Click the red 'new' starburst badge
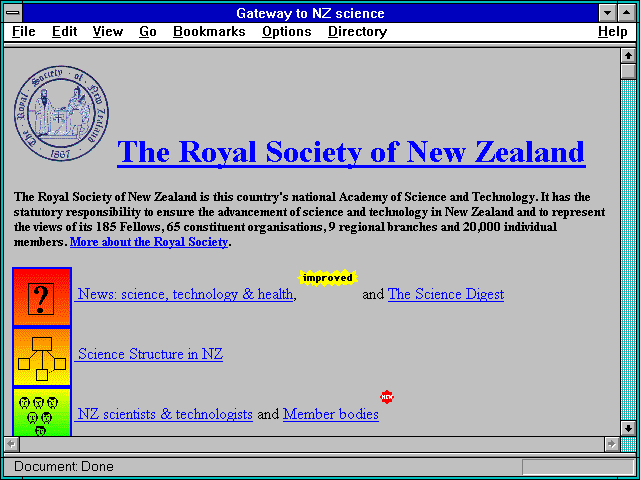The width and height of the screenshot is (640, 480). point(387,397)
